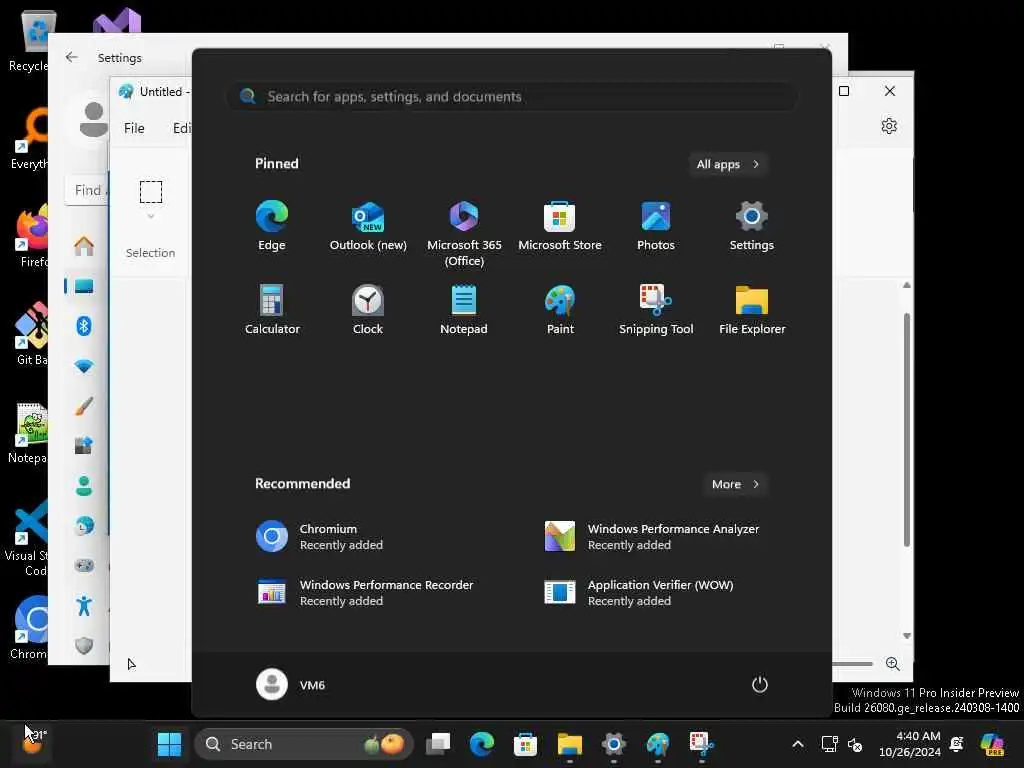Launch Notepad from pinned apps
This screenshot has height=768, width=1024.
pyautogui.click(x=464, y=310)
